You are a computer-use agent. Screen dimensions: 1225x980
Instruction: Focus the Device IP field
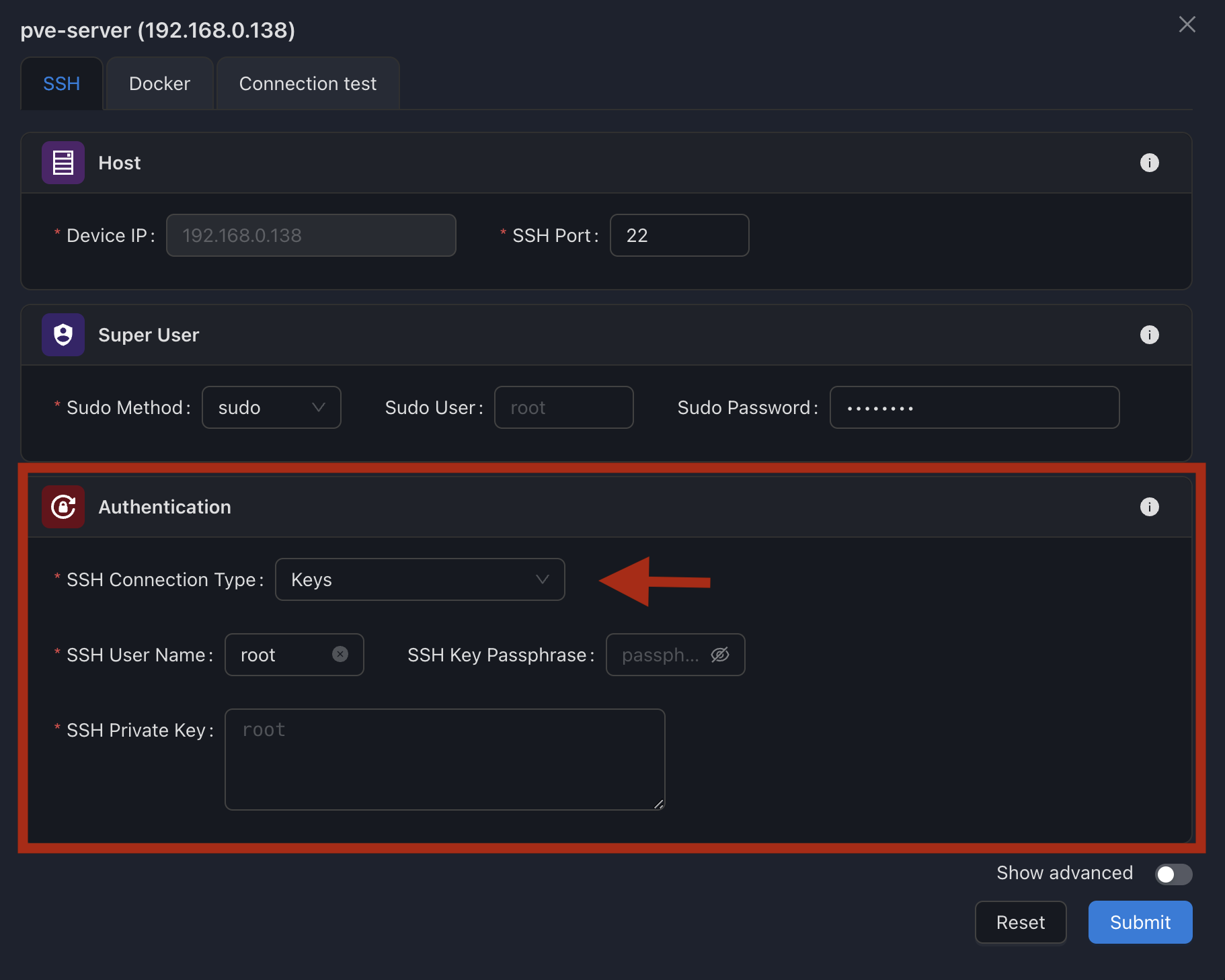point(311,235)
